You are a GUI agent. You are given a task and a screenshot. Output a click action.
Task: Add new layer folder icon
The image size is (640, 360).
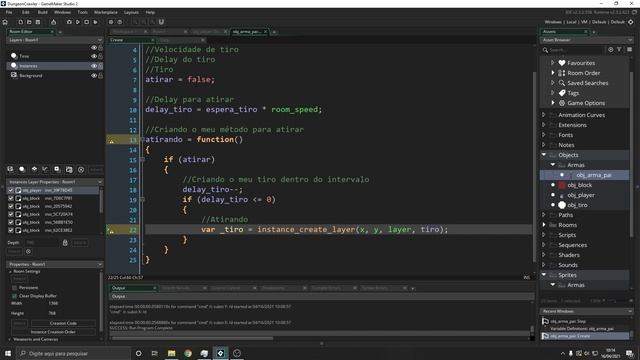tap(69, 169)
